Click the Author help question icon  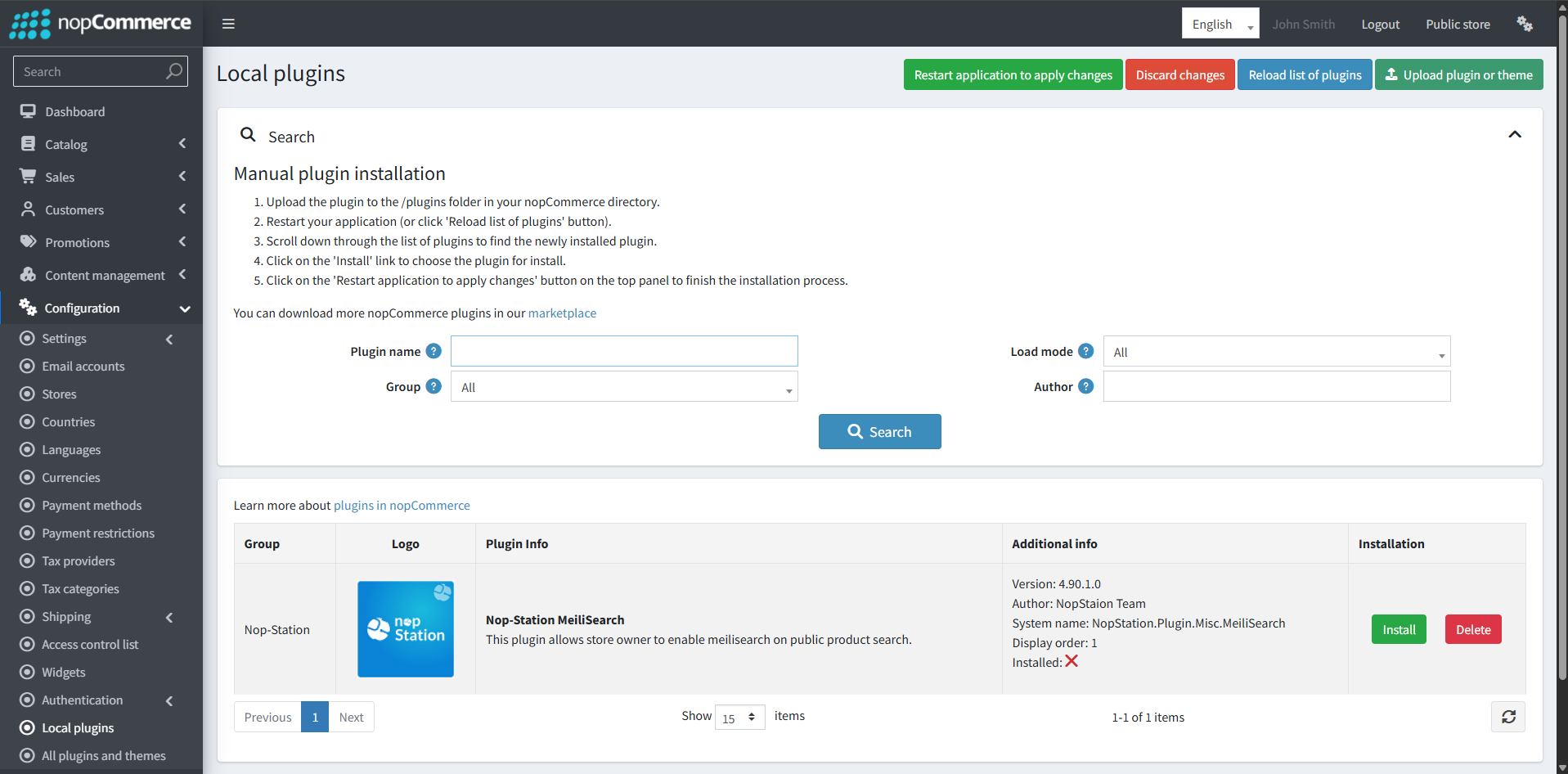click(x=1085, y=386)
